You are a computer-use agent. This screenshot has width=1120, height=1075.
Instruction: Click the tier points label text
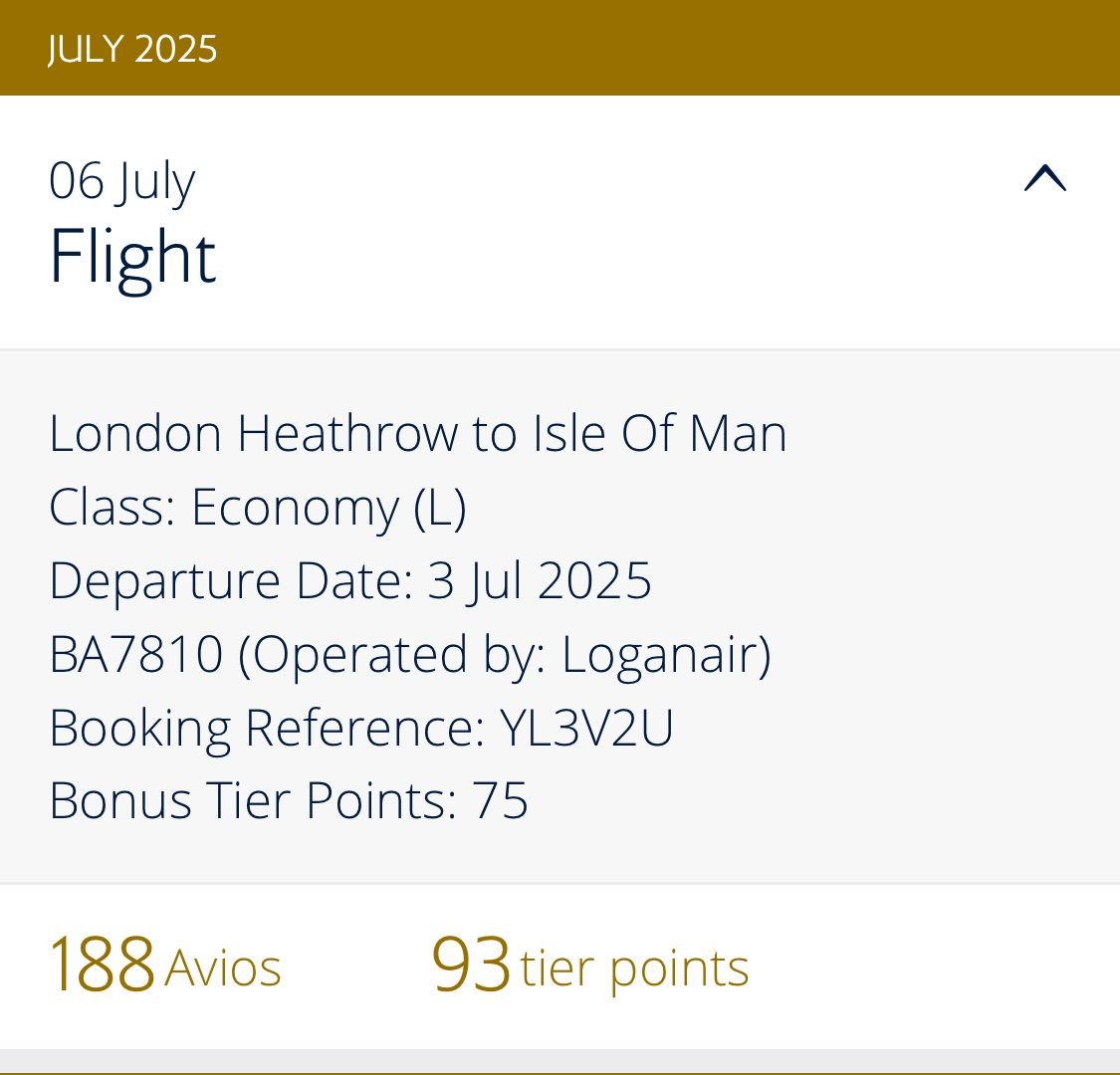pos(634,967)
